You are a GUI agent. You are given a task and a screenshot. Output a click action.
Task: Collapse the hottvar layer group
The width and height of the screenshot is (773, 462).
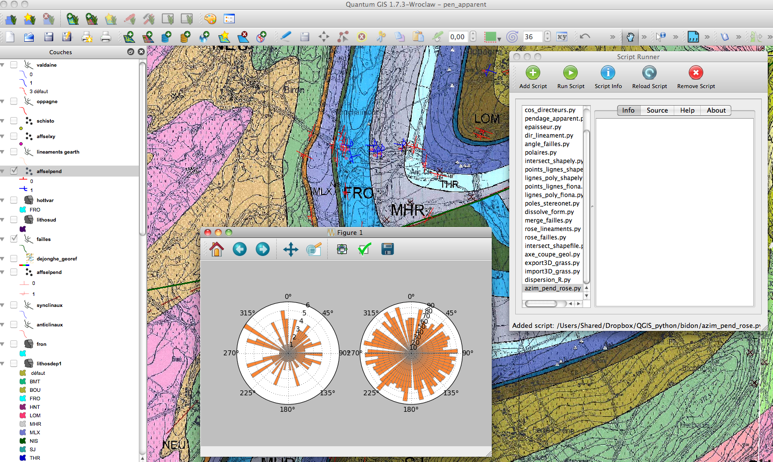4,200
